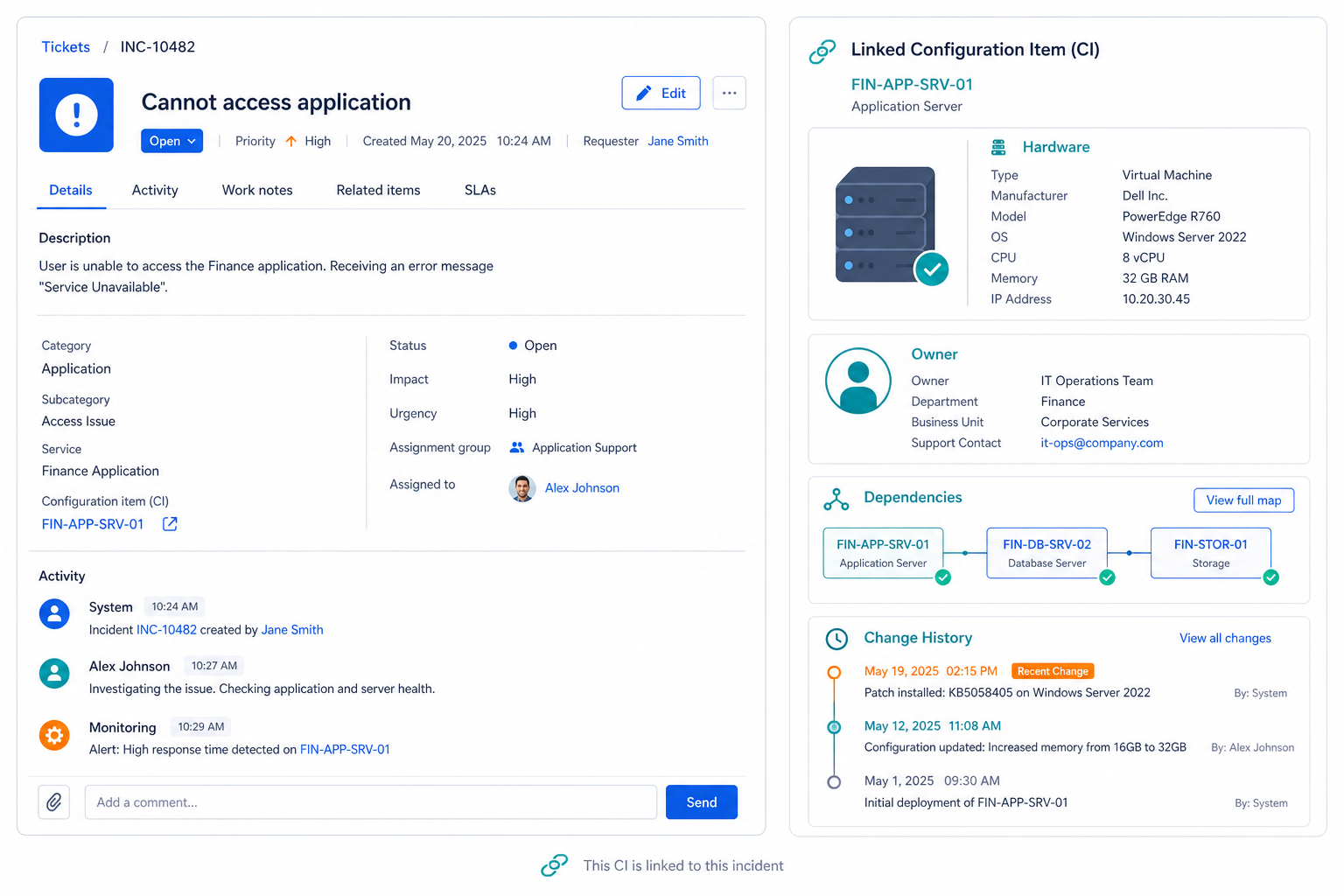Click the Application Support assignment group text
The width and height of the screenshot is (1344, 896).
pyautogui.click(x=584, y=448)
